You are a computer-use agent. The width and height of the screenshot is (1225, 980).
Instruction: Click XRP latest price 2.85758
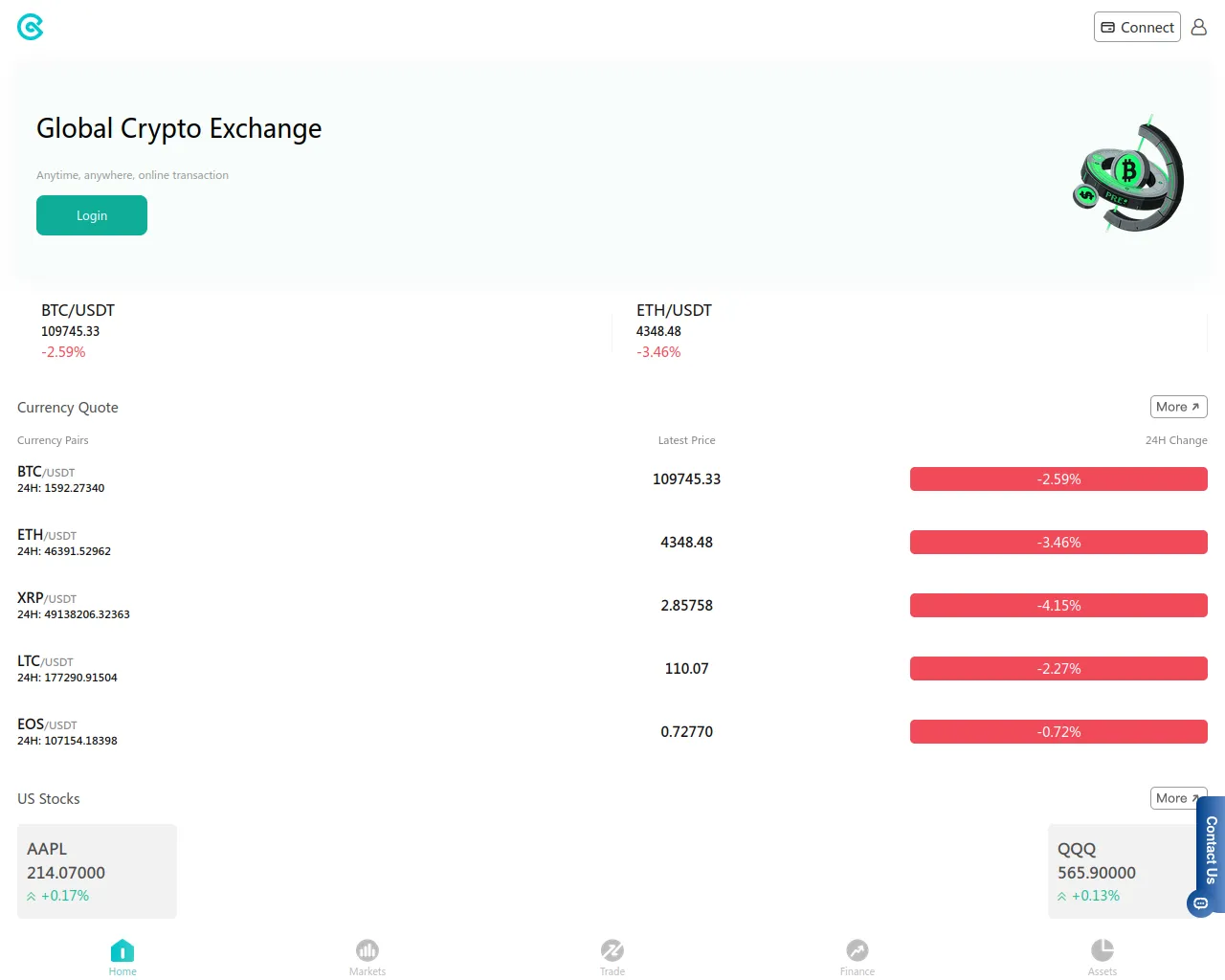pos(686,606)
